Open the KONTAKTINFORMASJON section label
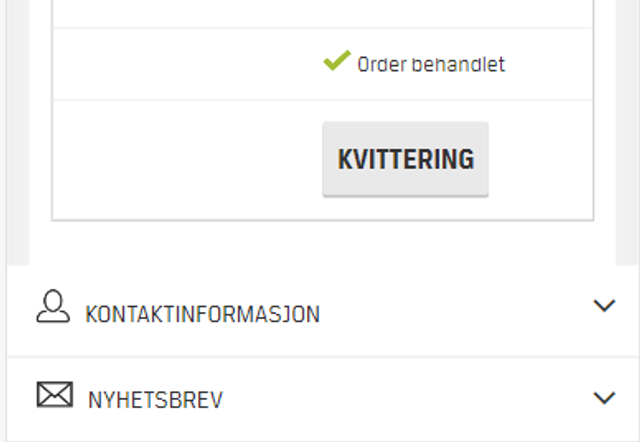 [202, 314]
